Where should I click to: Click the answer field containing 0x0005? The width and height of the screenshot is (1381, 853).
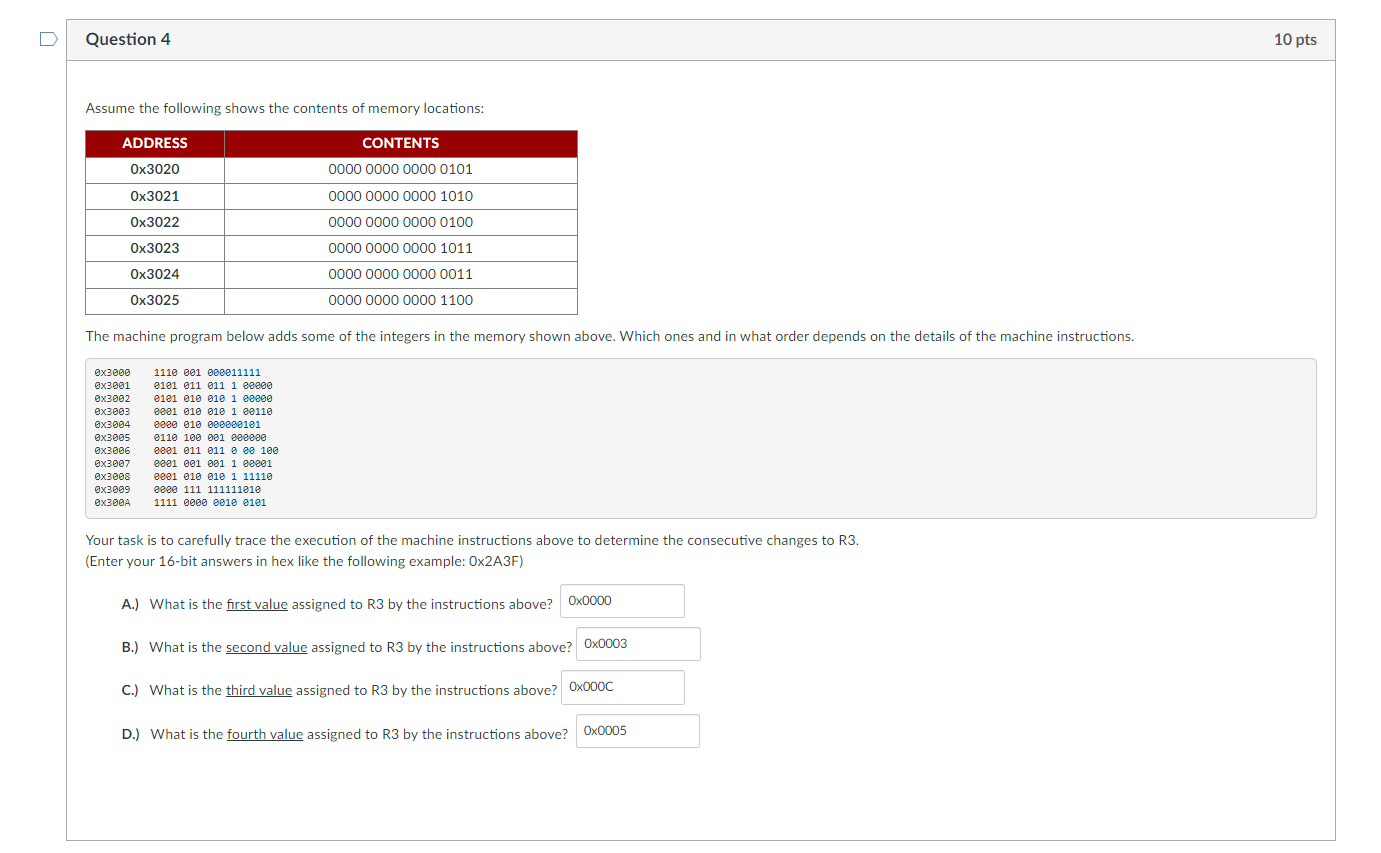[638, 731]
